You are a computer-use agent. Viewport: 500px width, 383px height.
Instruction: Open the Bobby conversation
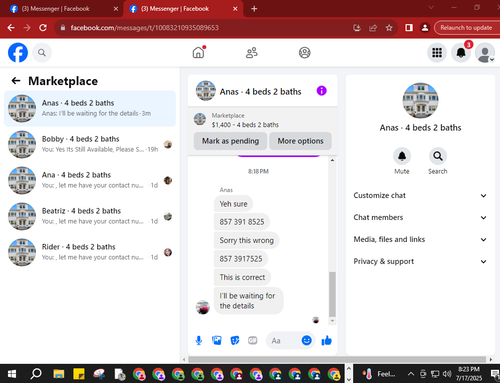coord(90,144)
